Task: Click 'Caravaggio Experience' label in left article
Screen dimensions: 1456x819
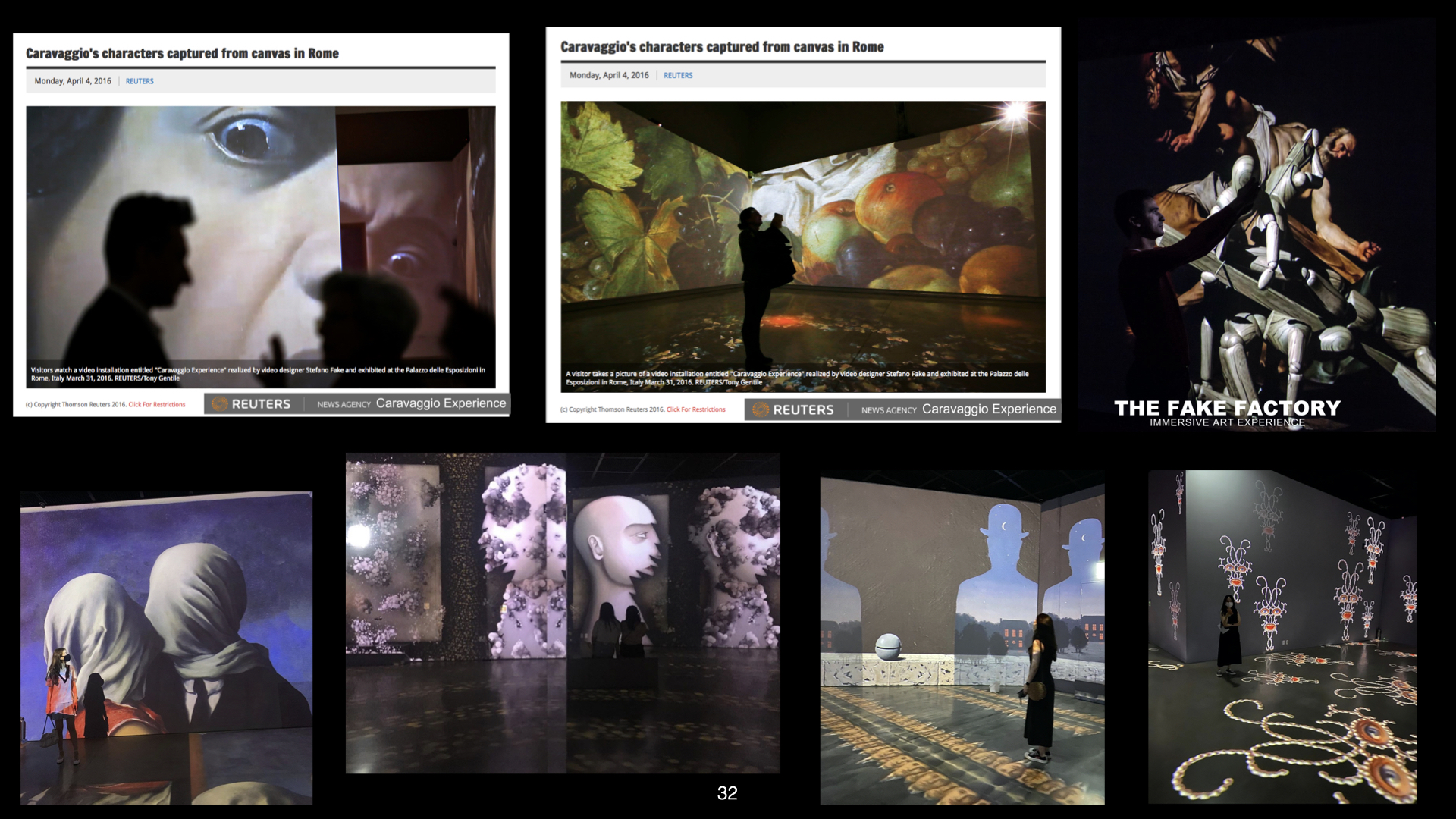Action: 441,403
